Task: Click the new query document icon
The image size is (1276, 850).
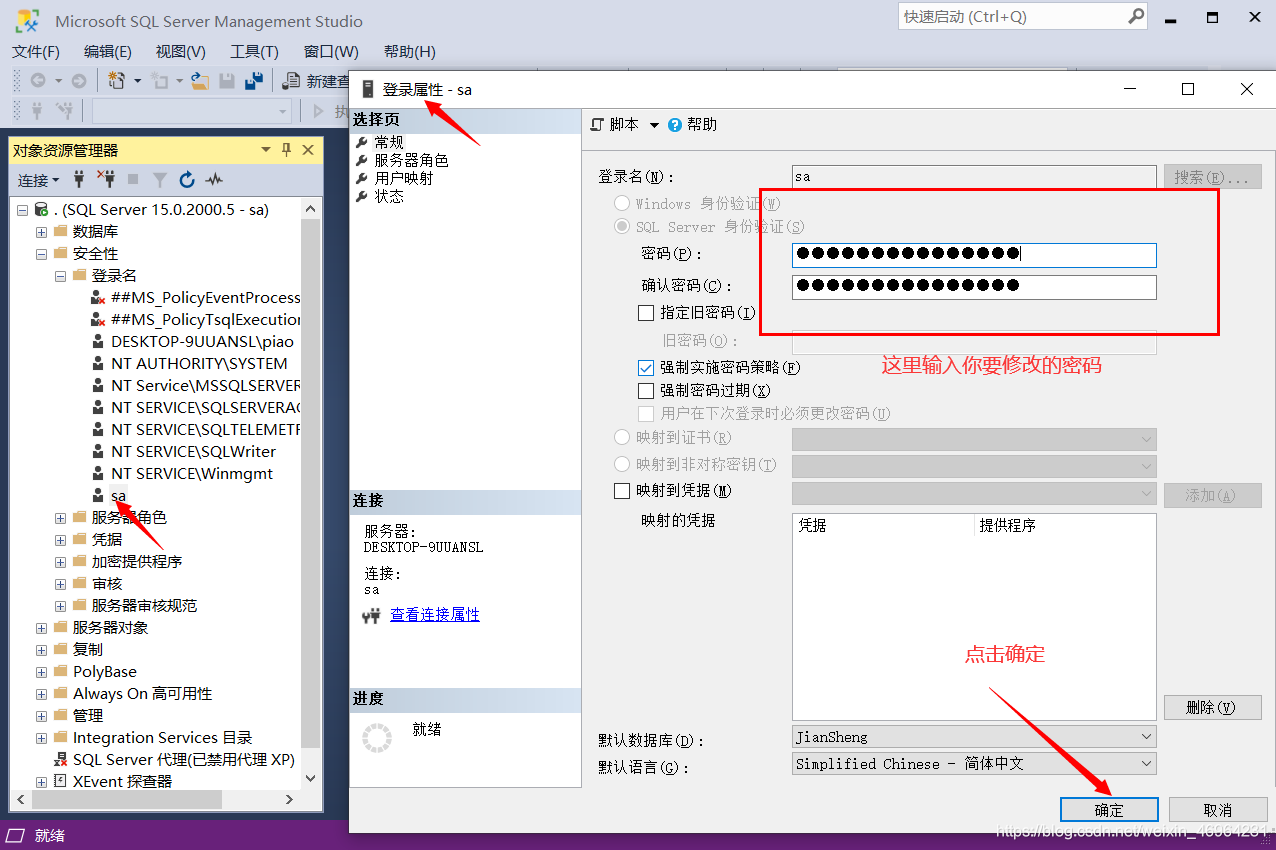Action: (293, 81)
